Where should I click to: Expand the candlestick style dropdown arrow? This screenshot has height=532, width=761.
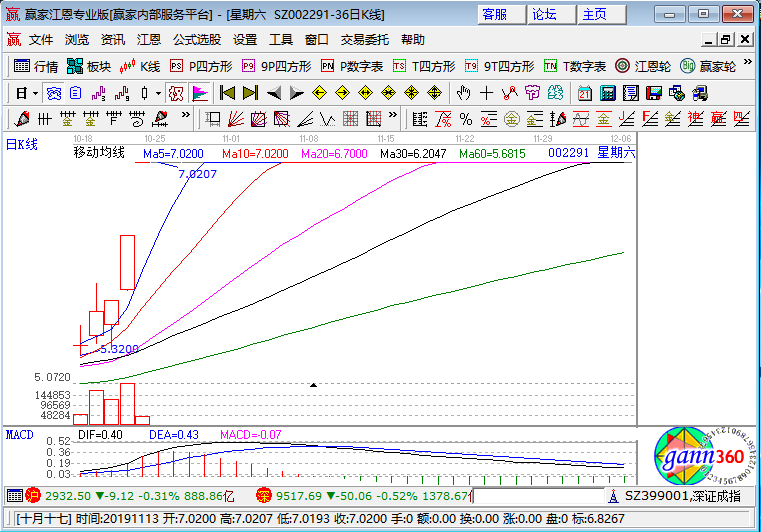(x=159, y=93)
